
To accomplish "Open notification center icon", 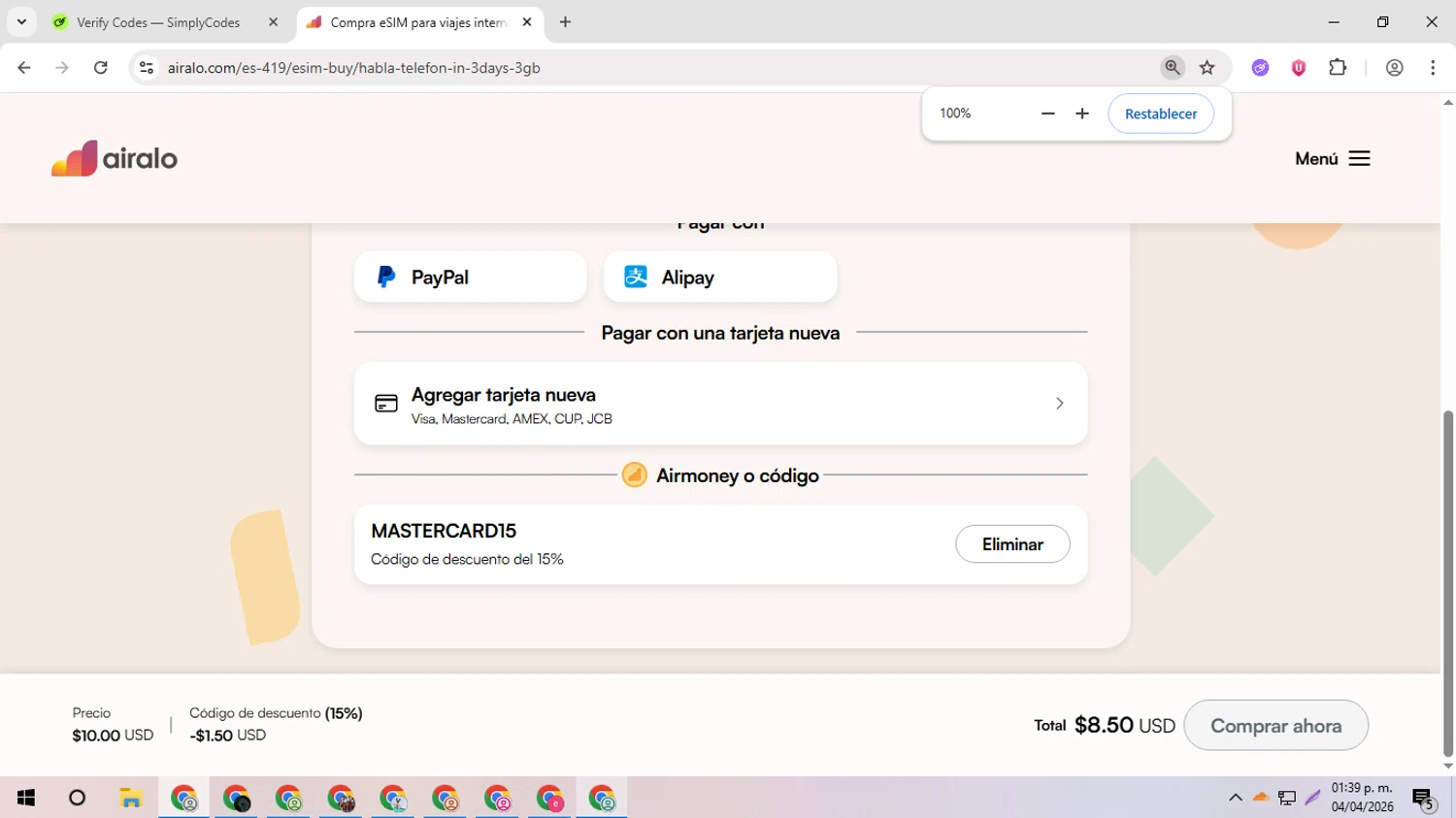I will 1424,799.
